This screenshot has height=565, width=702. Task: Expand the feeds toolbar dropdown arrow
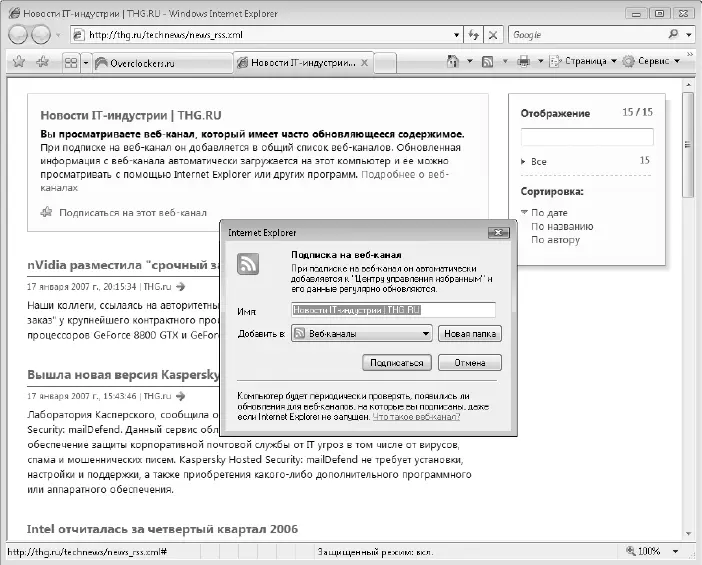(x=505, y=61)
